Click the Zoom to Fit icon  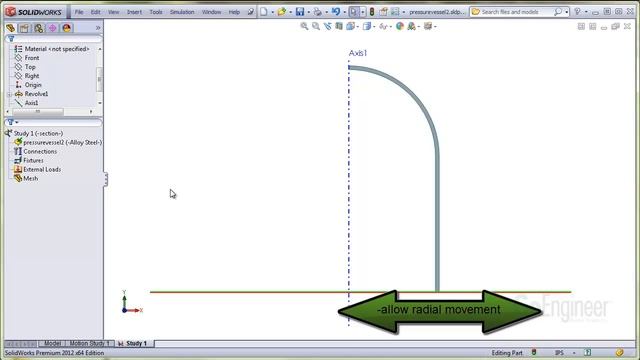[x=304, y=26]
